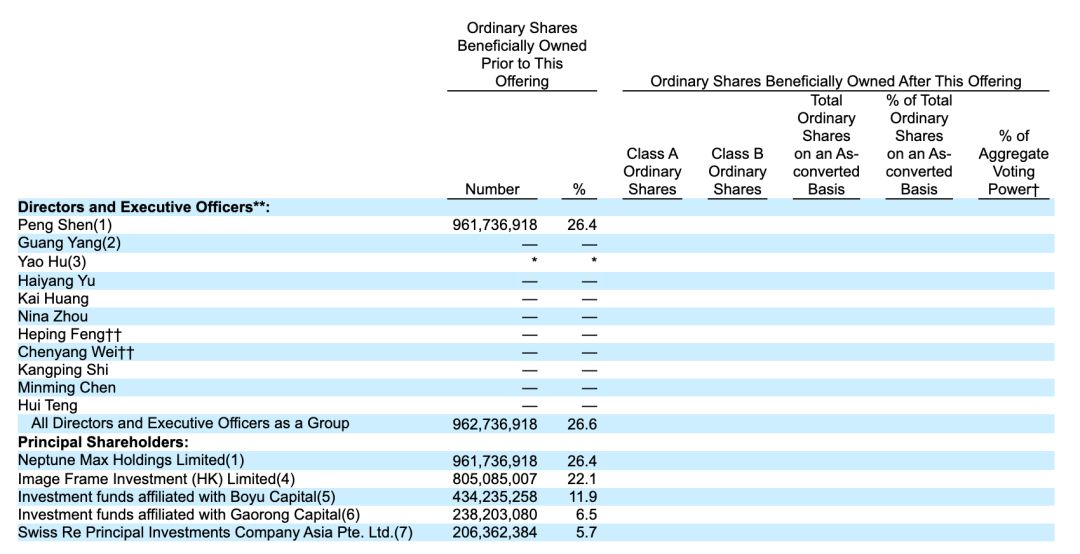Viewport: 1080px width, 554px height.
Task: Click the asterisk in Yao Hu's Number column
Action: click(534, 261)
